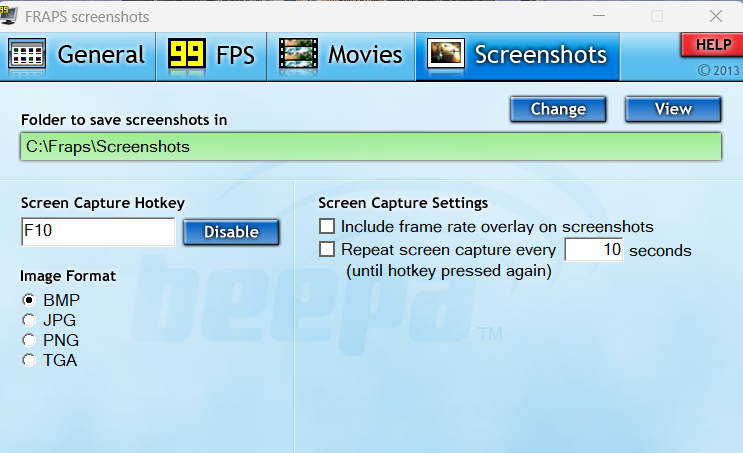Select TGA image format
Image resolution: width=743 pixels, height=453 pixels.
(29, 361)
